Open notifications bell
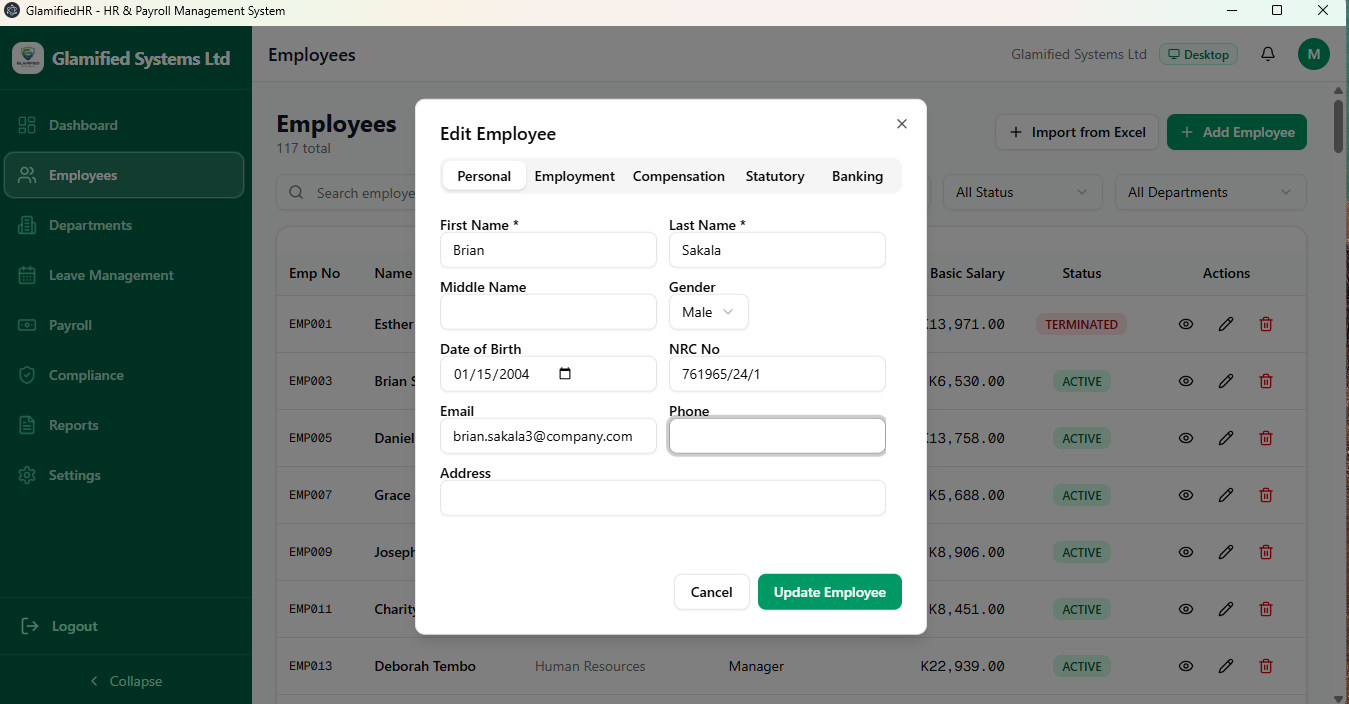Image resolution: width=1349 pixels, height=704 pixels. pyautogui.click(x=1268, y=54)
